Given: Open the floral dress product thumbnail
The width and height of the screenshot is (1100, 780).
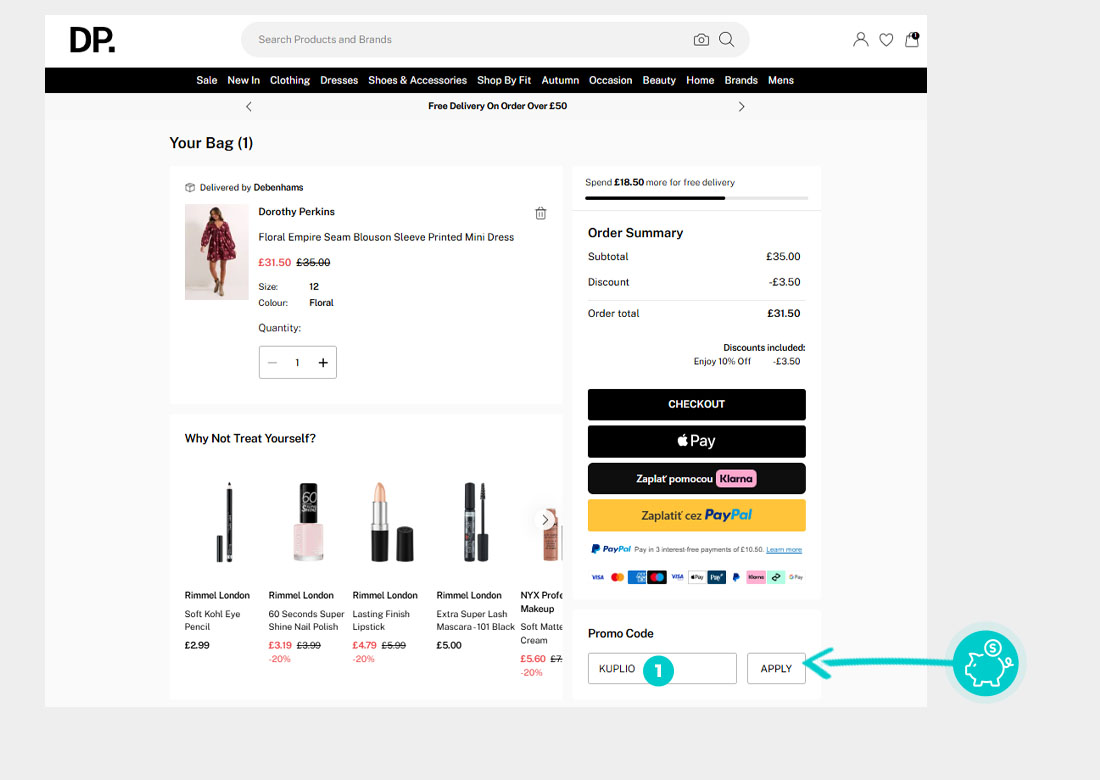Looking at the screenshot, I should 217,252.
